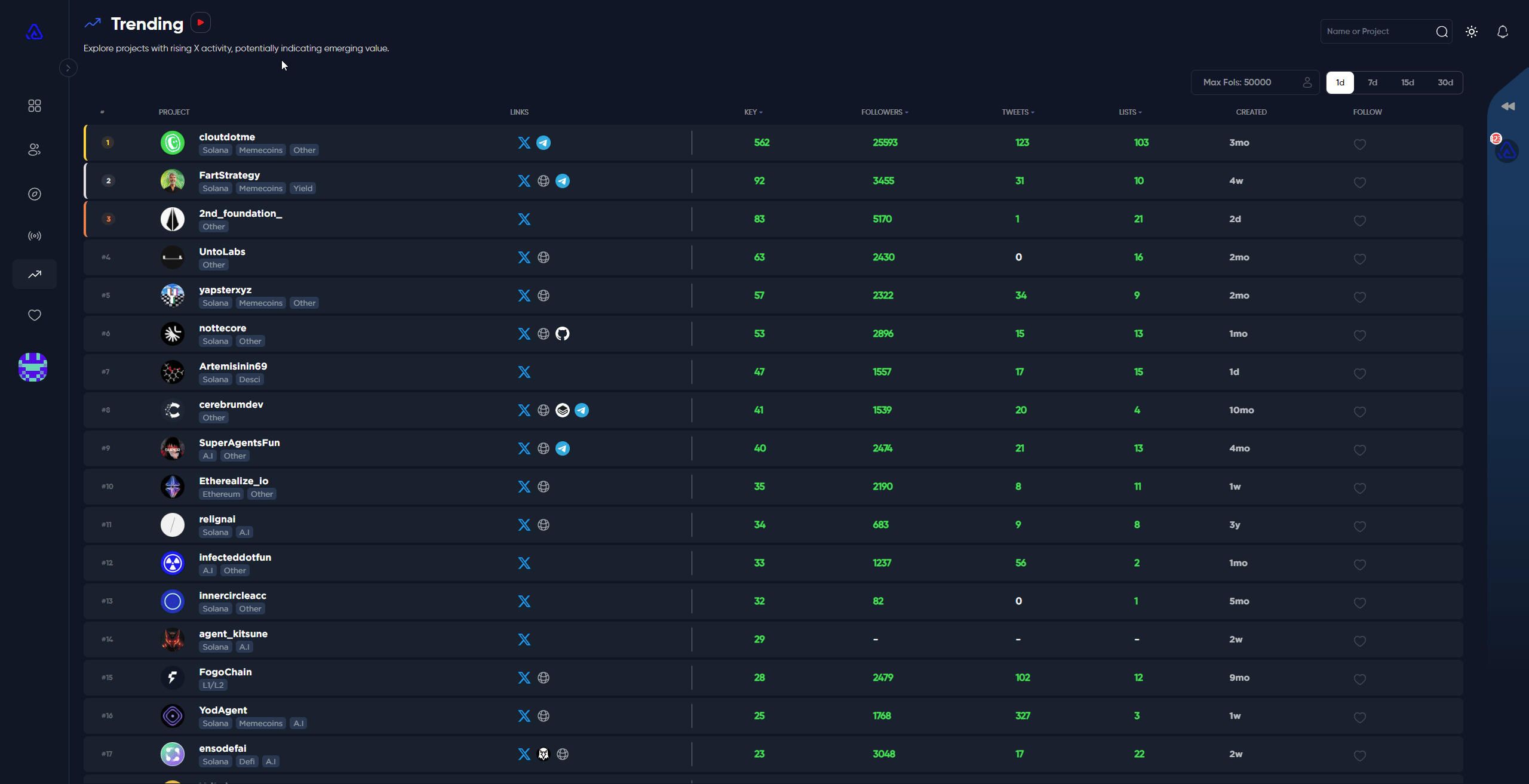Open the live signal broadcast sidebar icon
The width and height of the screenshot is (1529, 784).
35,236
